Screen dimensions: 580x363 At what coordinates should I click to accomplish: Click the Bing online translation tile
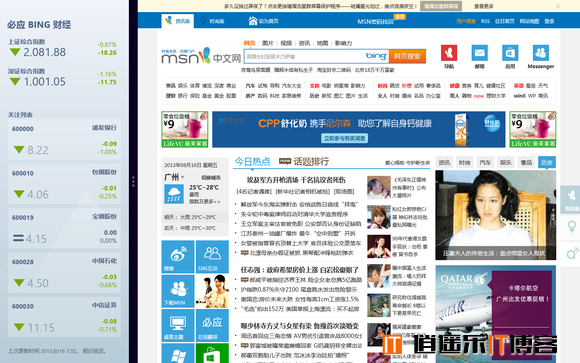pos(212,326)
